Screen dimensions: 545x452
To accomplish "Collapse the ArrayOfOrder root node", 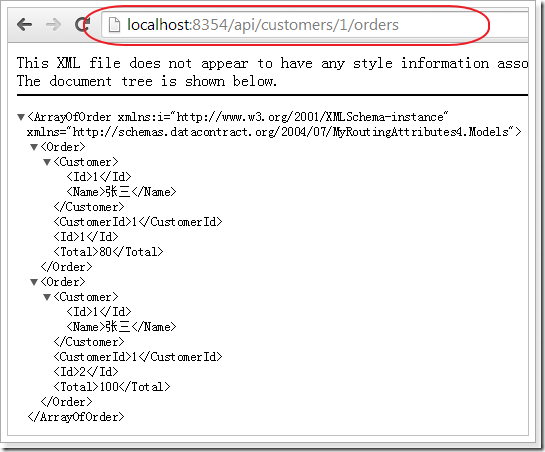I will pos(21,117).
